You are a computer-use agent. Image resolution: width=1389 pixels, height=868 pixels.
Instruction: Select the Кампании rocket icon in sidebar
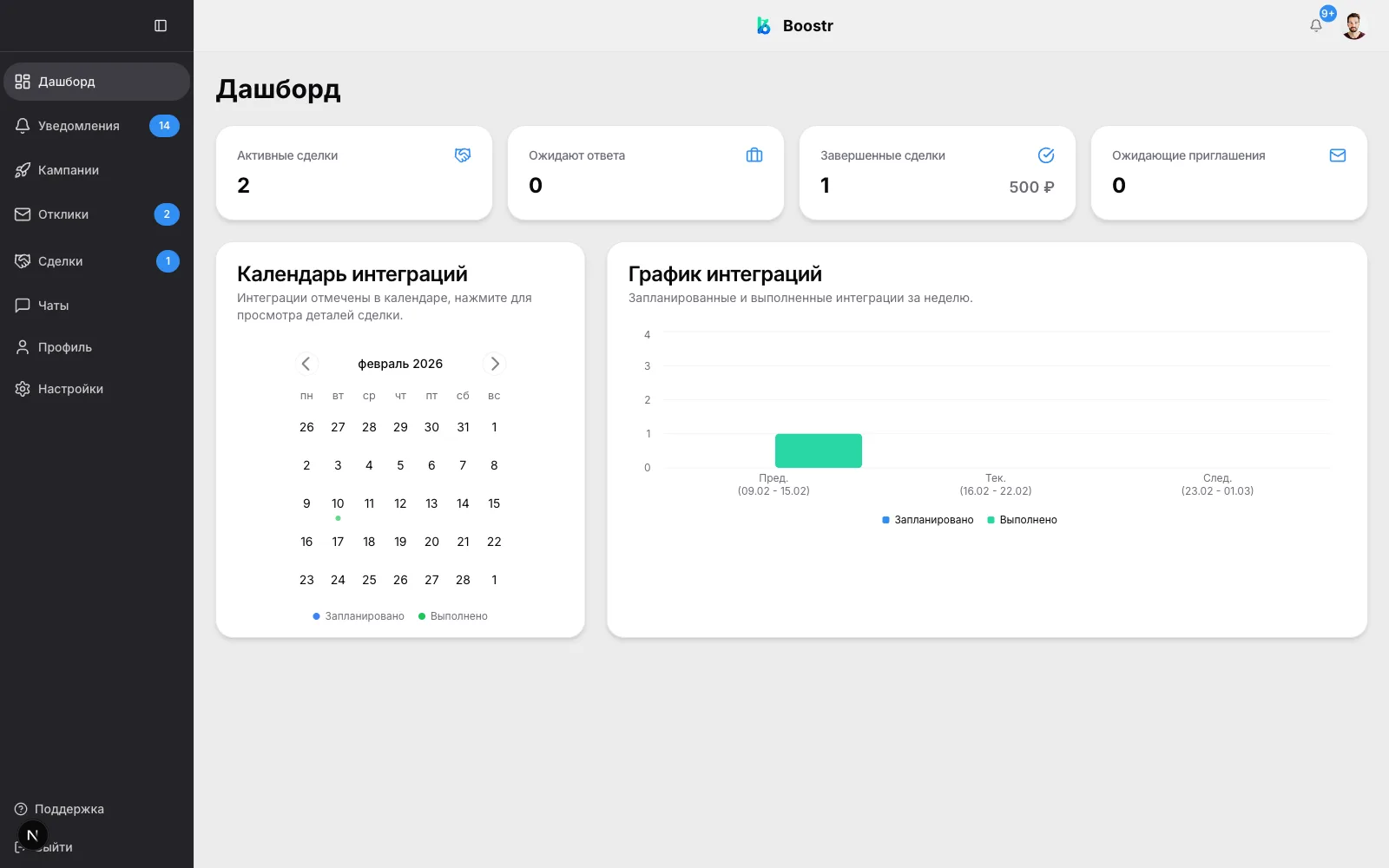pos(22,170)
